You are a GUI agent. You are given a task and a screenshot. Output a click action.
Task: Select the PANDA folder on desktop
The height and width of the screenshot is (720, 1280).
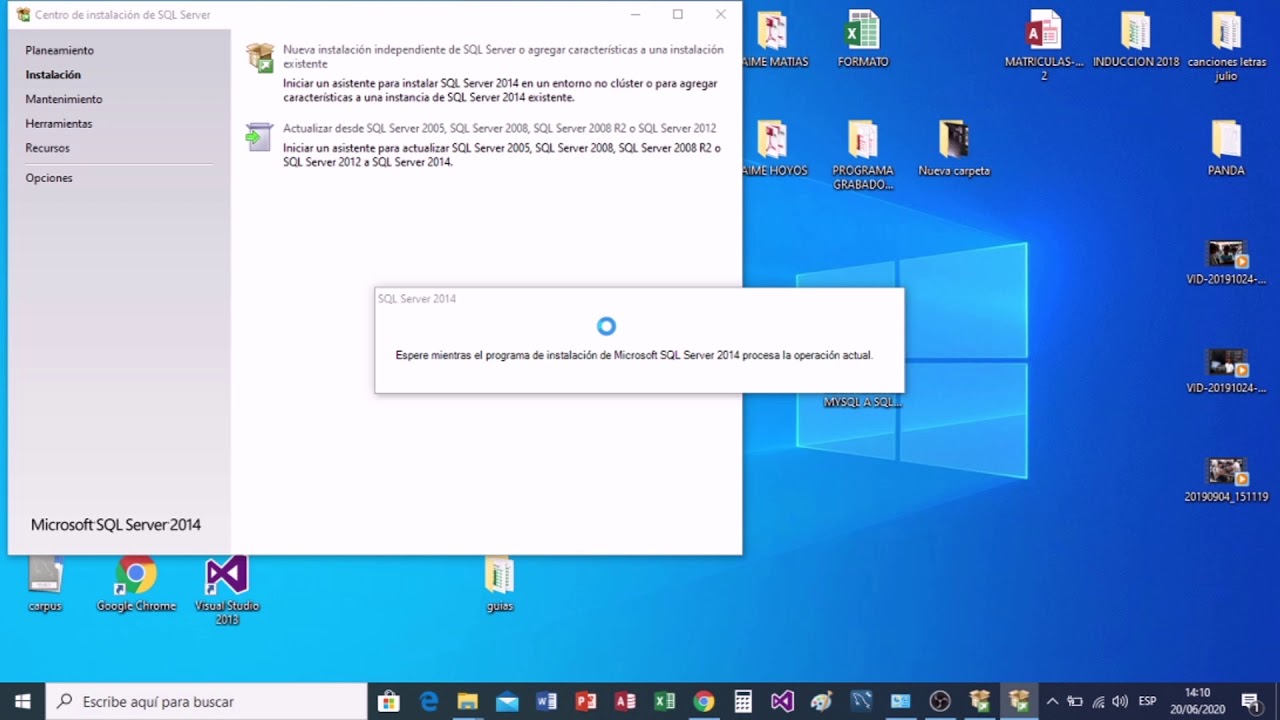[x=1226, y=148]
